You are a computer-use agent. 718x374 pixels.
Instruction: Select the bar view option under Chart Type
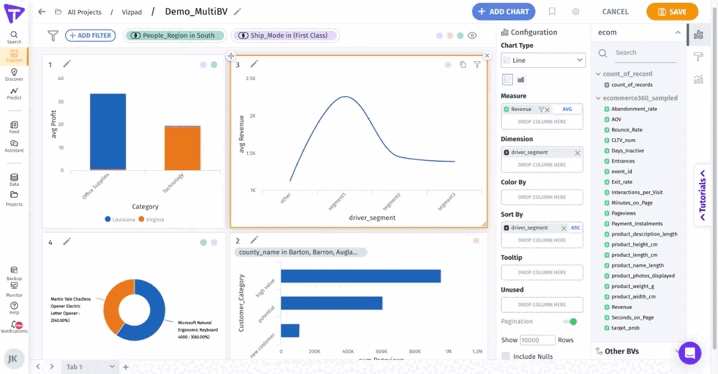(521, 79)
